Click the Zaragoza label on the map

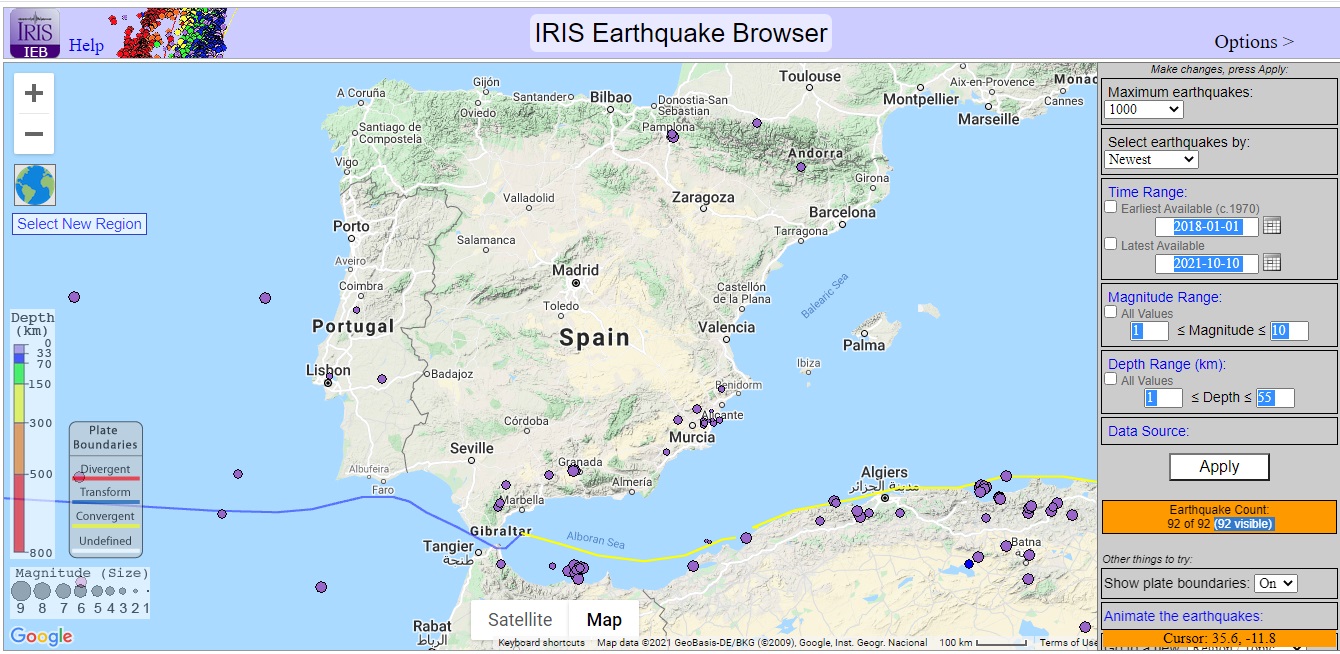coord(703,197)
